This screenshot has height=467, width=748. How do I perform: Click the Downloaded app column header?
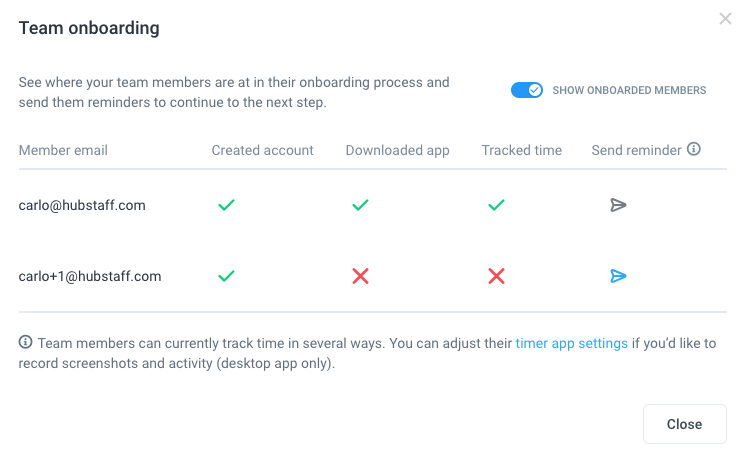click(x=397, y=151)
